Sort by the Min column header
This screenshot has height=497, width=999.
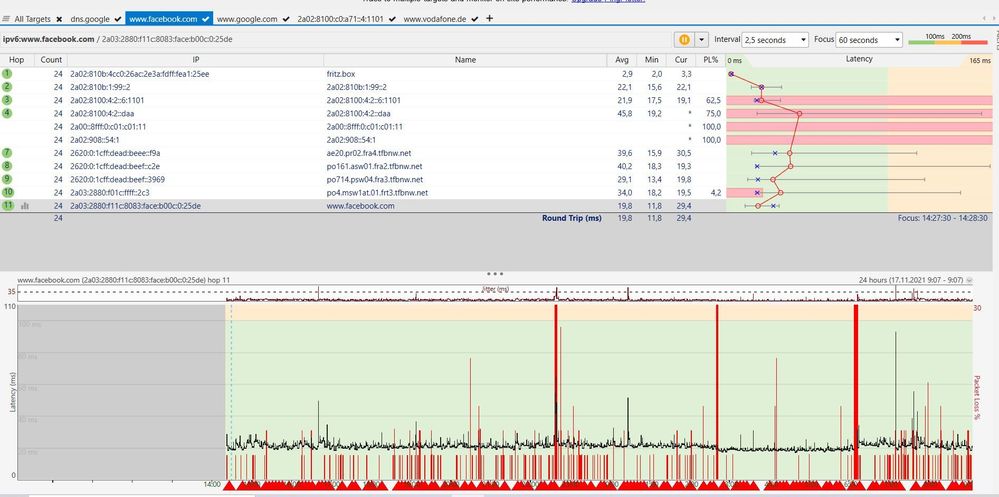tap(651, 60)
